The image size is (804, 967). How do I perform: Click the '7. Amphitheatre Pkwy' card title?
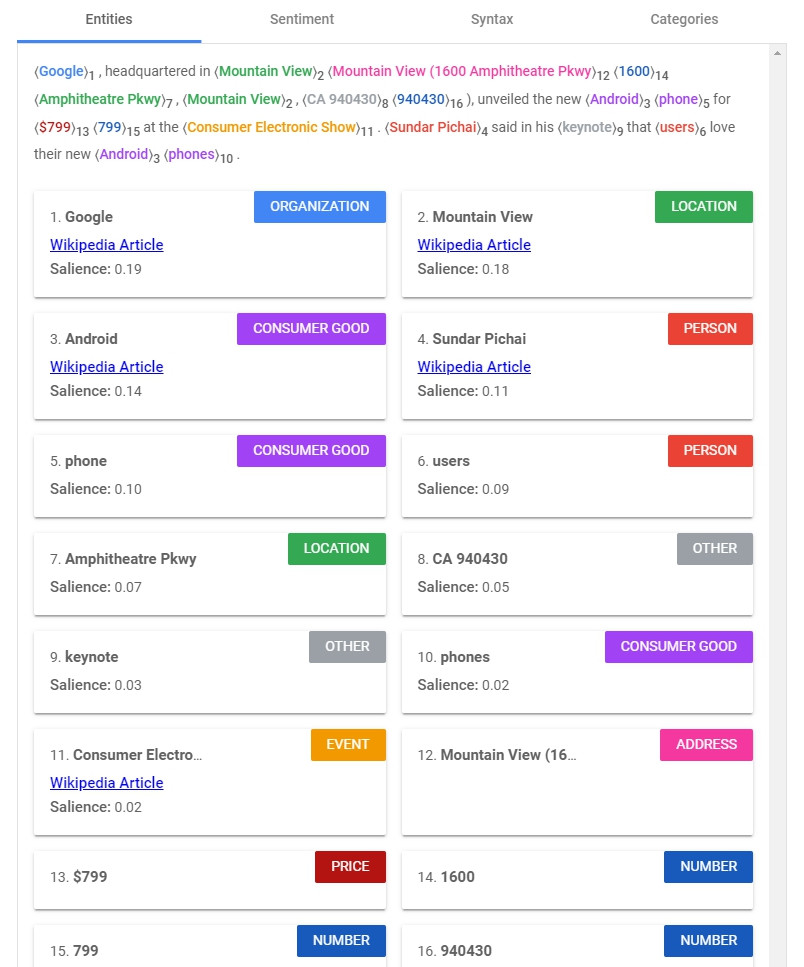123,559
